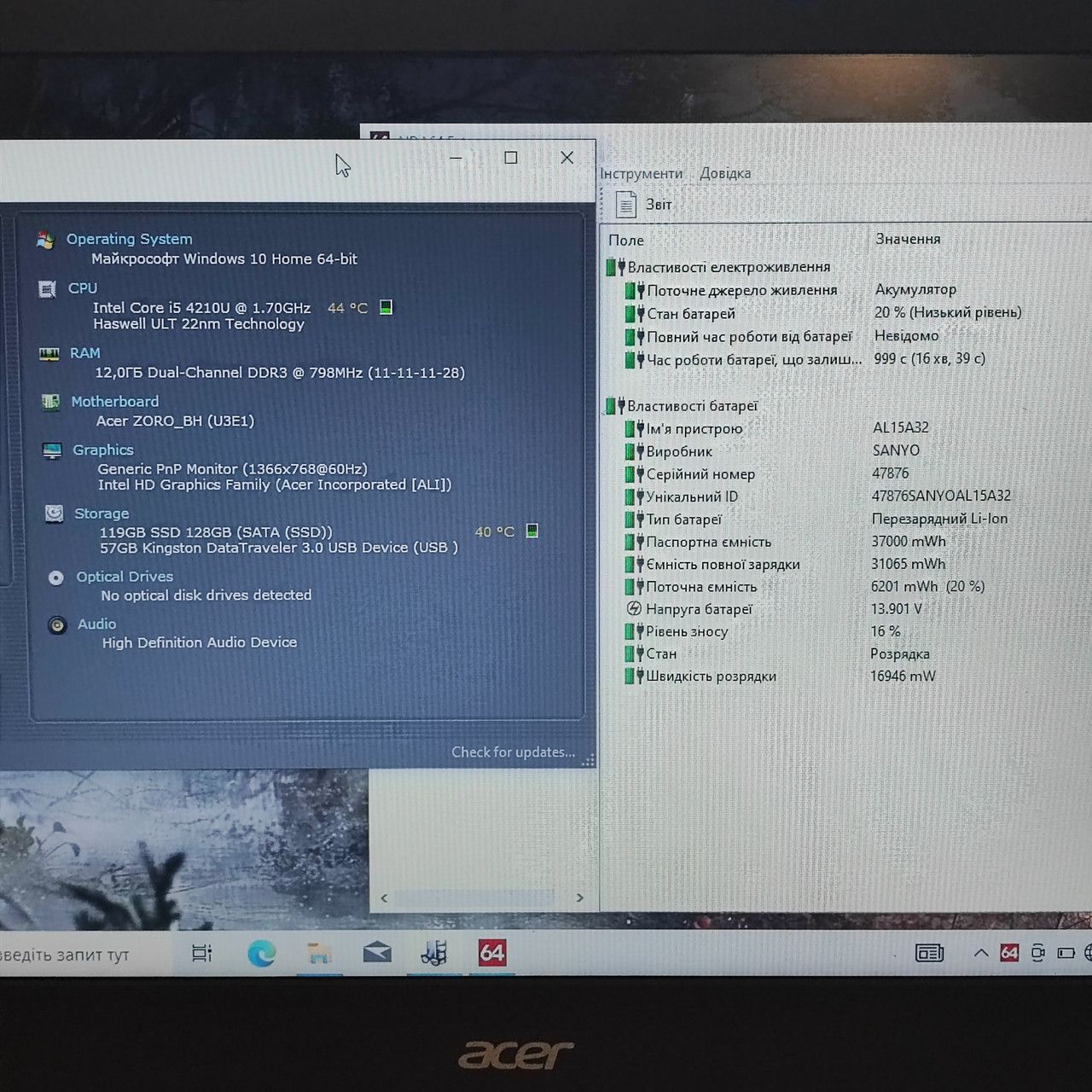Show hidden system tray icons
1092x1092 pixels.
(x=981, y=953)
